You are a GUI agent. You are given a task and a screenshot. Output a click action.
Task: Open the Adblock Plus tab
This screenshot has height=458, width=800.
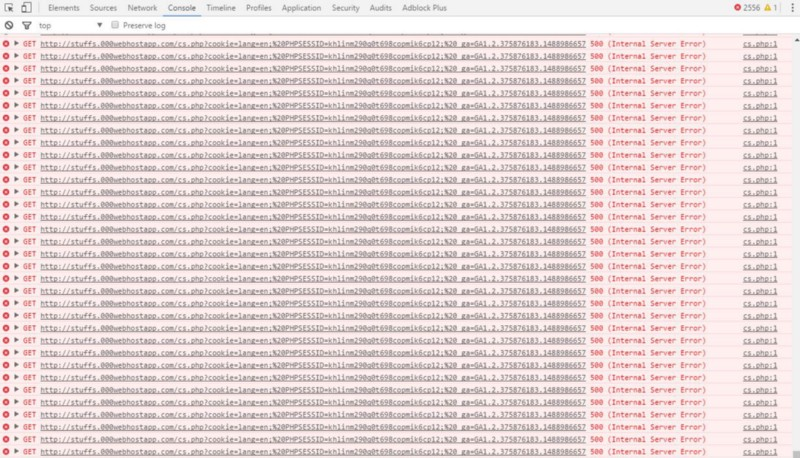click(424, 8)
